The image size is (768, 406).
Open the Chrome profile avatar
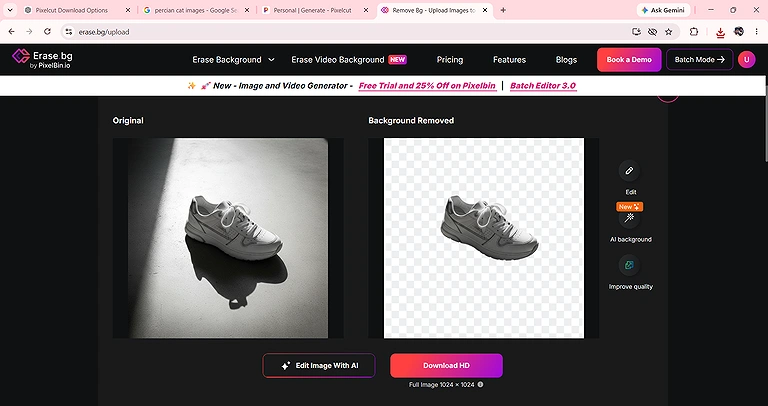(739, 31)
